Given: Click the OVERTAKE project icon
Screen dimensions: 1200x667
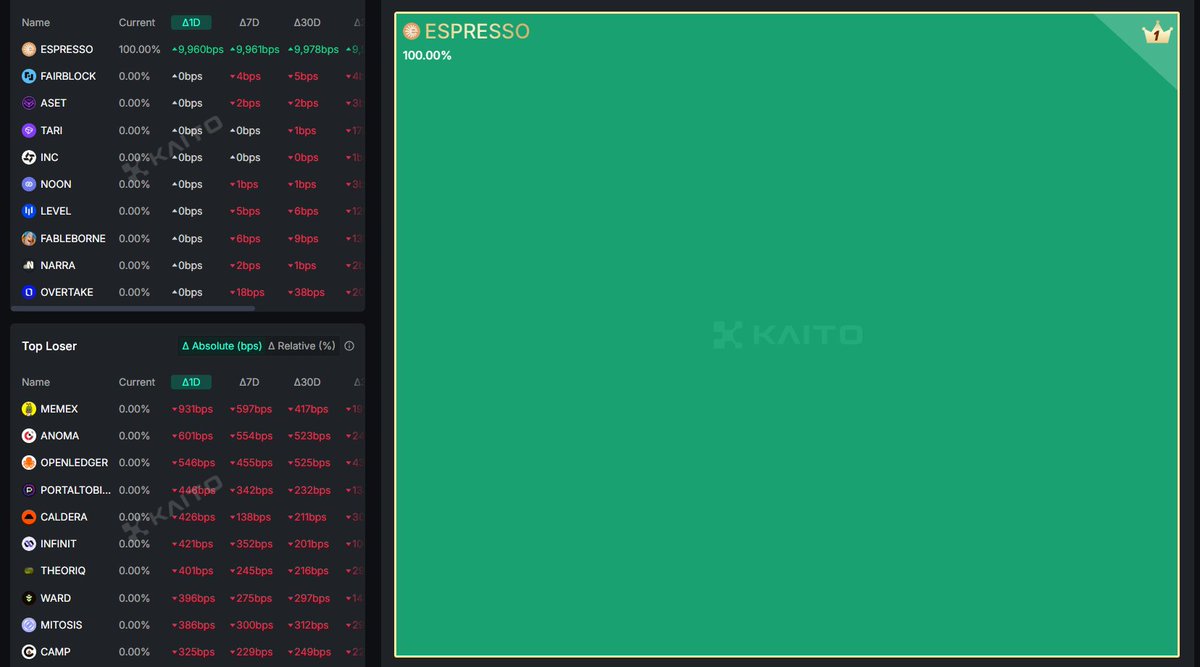Looking at the screenshot, I should pyautogui.click(x=29, y=292).
